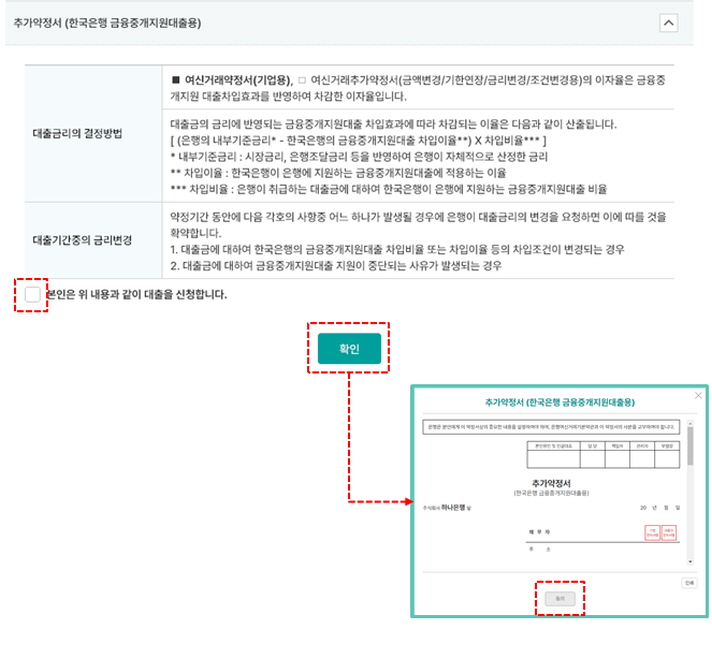The height and width of the screenshot is (659, 712).
Task: Click the popup scrollbar's up arrow
Action: (x=688, y=424)
